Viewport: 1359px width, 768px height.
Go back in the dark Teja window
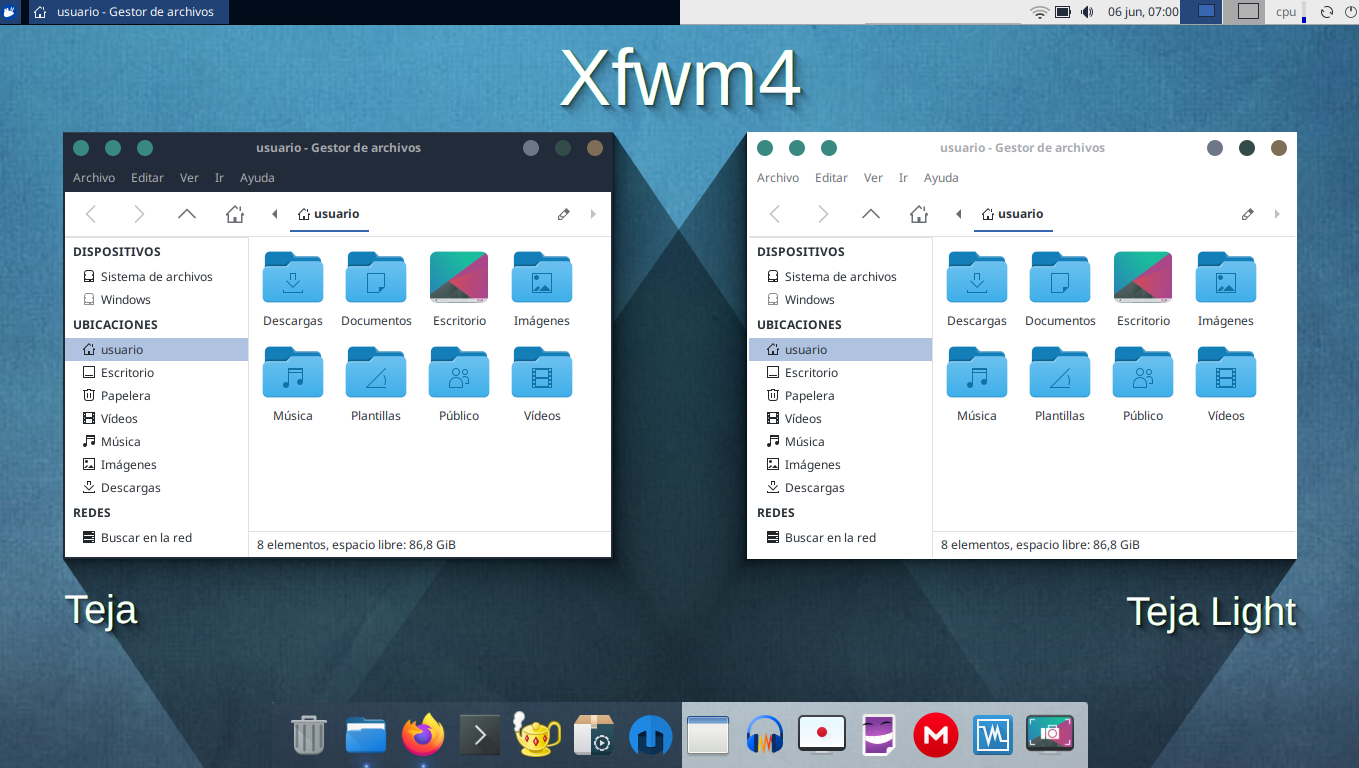(91, 214)
